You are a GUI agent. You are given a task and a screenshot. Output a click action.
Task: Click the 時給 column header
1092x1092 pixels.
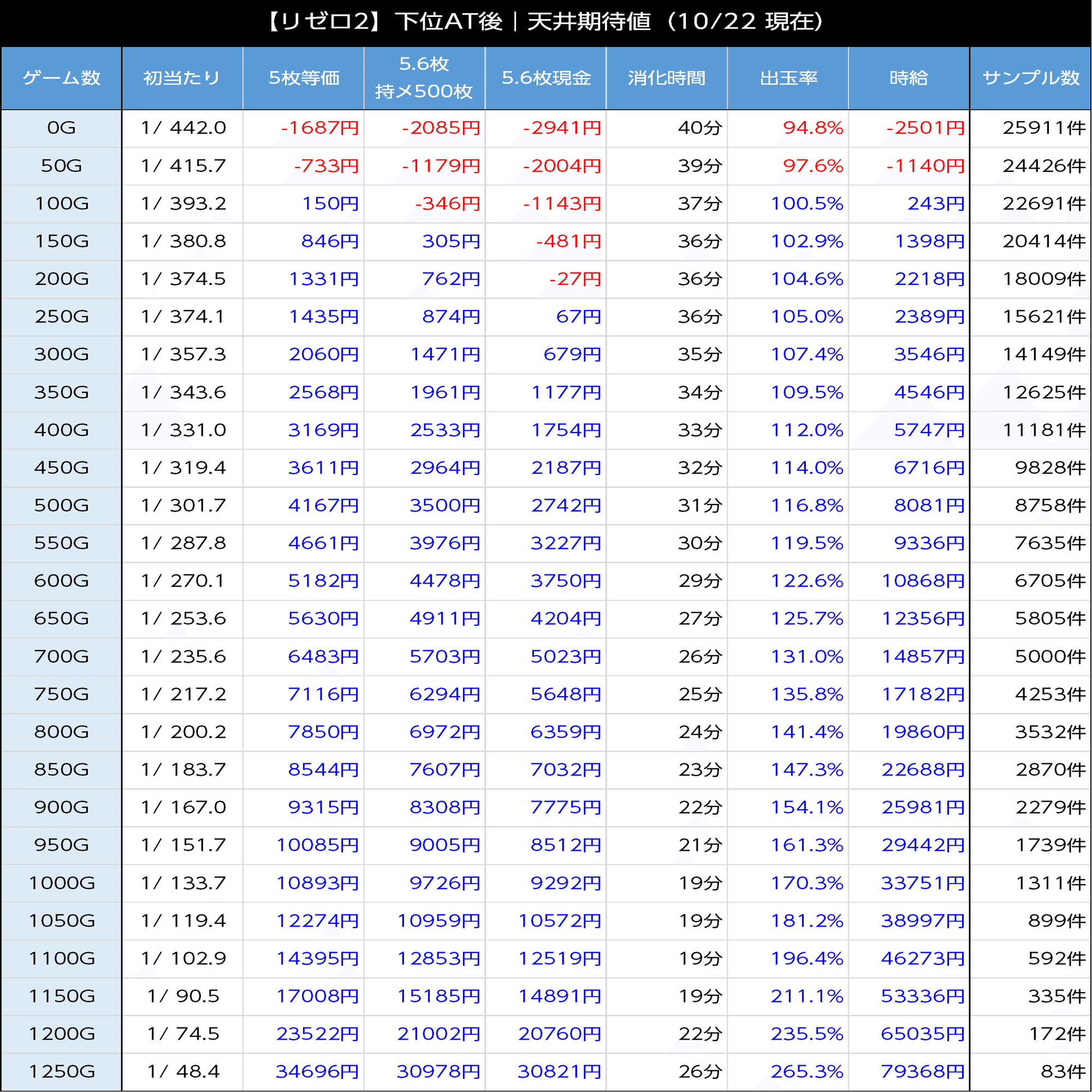click(x=909, y=78)
